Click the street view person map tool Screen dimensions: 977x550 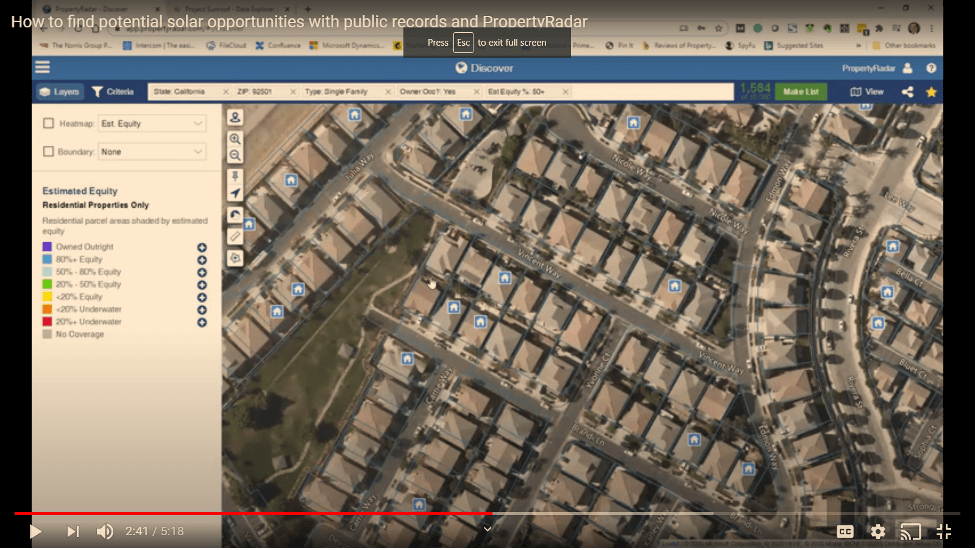[x=235, y=117]
